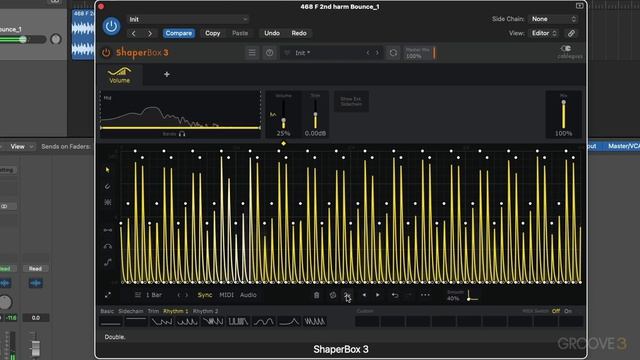640x360 pixels.
Task: Click the Redo button
Action: [299, 33]
